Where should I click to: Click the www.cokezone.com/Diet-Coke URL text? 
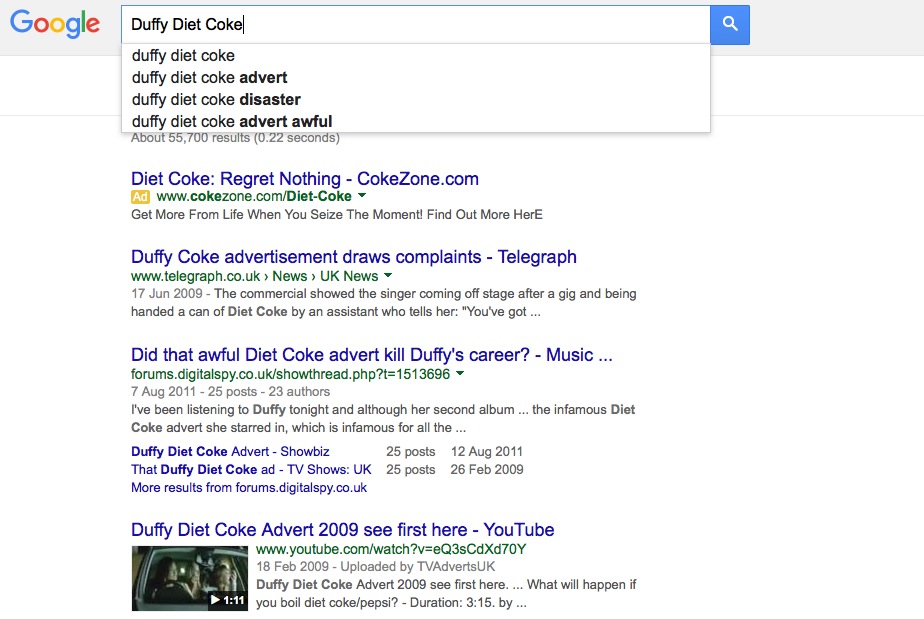[254, 196]
